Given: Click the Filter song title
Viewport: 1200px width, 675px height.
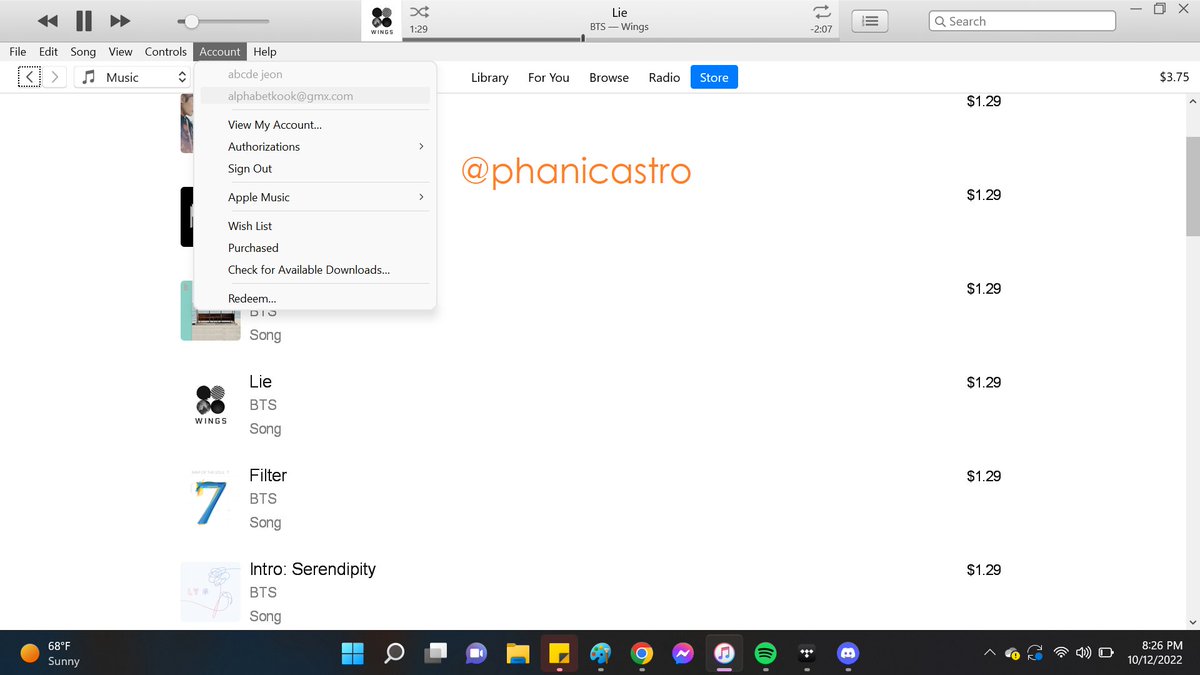Looking at the screenshot, I should (268, 476).
